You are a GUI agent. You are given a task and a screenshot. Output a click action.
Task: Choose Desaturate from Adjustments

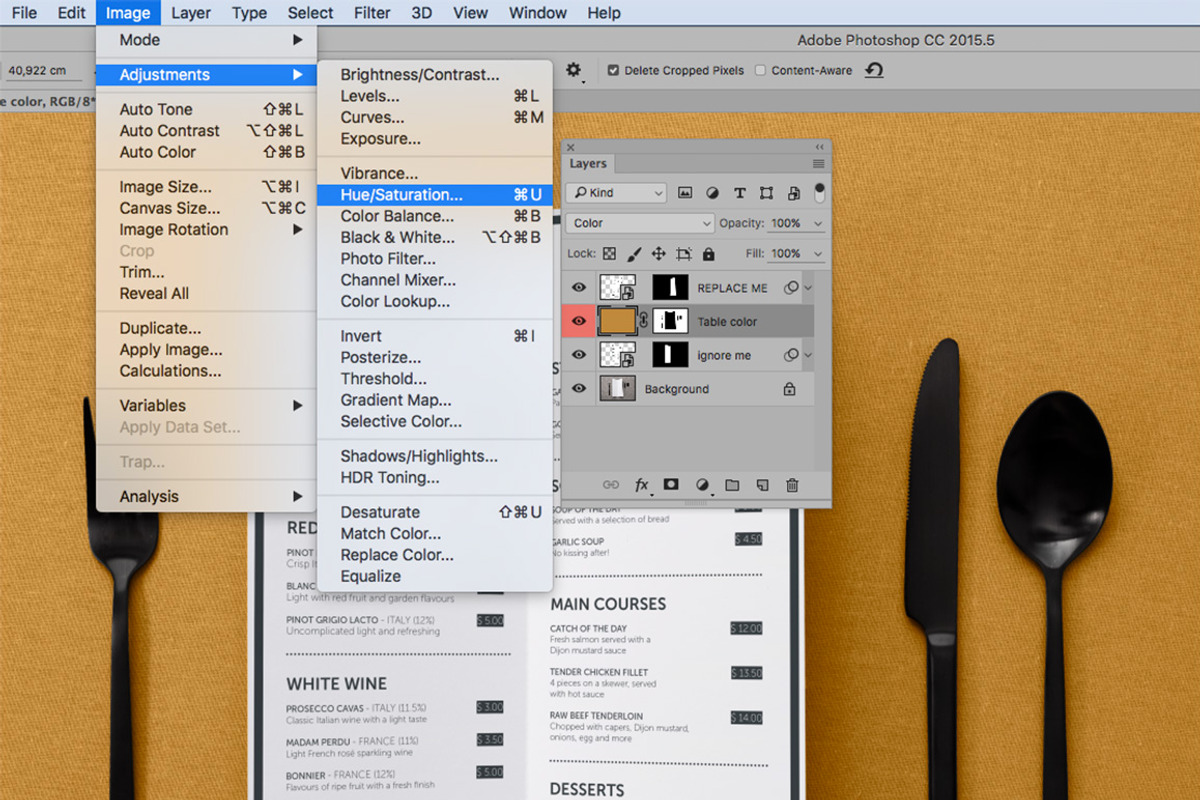click(x=435, y=512)
